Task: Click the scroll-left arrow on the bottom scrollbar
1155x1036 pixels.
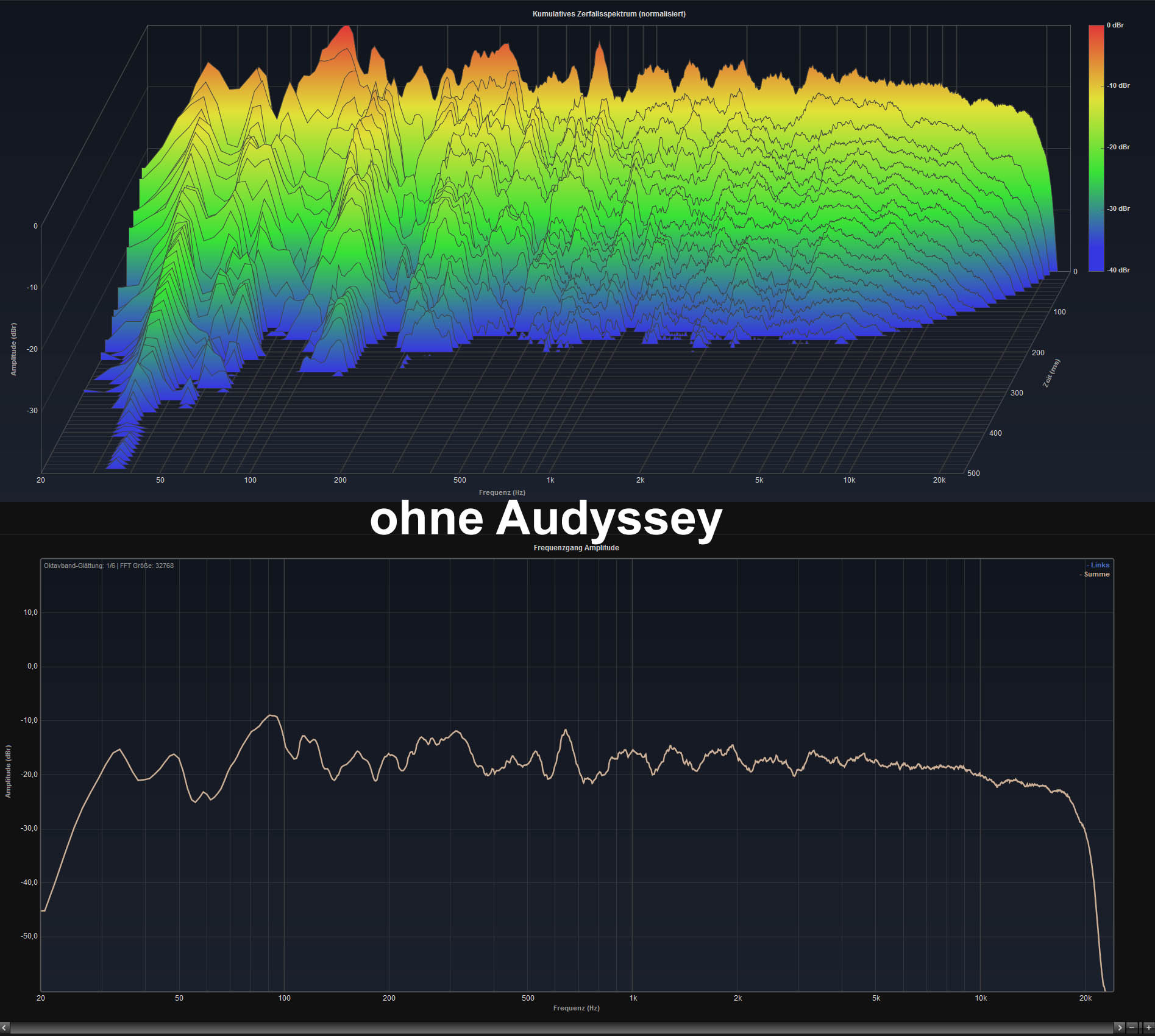Action: point(5,1027)
